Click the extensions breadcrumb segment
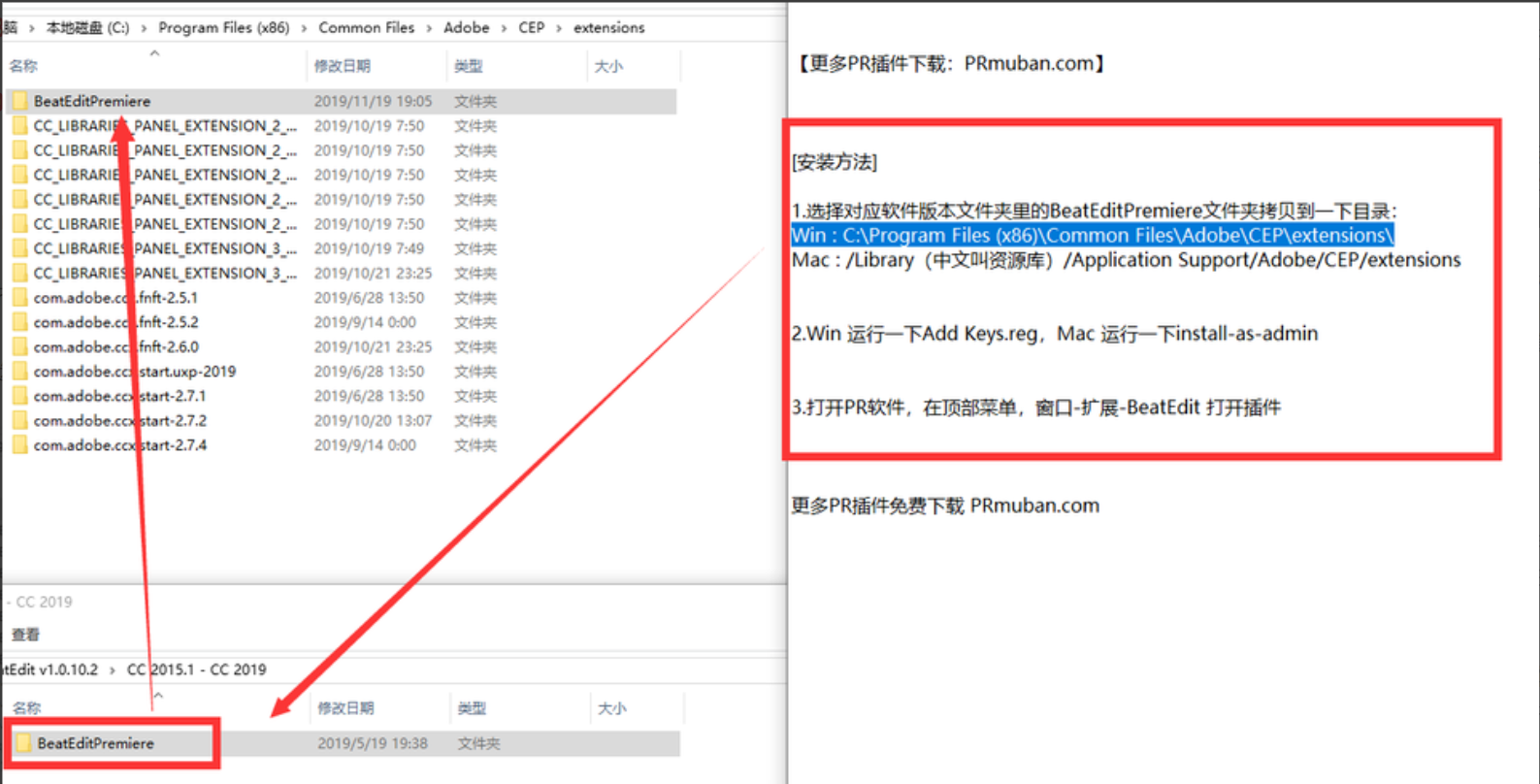Screen dimensions: 1540x784 [608, 28]
